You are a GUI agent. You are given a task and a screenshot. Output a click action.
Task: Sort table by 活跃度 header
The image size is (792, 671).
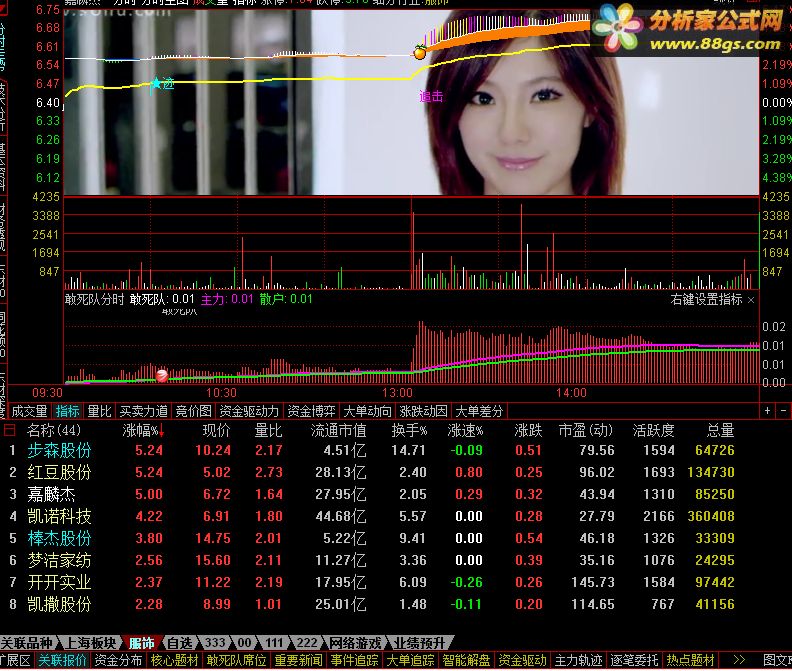(x=654, y=430)
